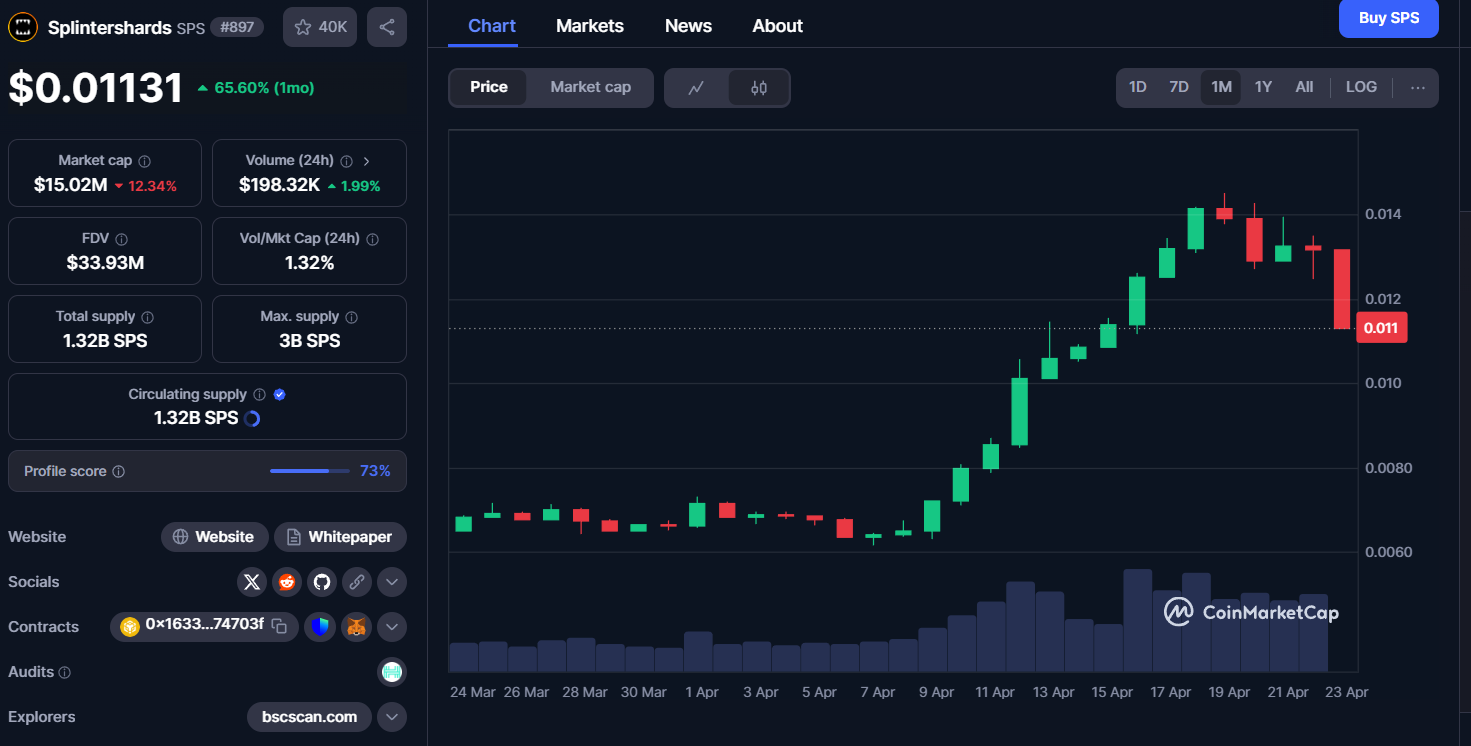
Task: Select the 1M time range
Action: click(x=1221, y=87)
